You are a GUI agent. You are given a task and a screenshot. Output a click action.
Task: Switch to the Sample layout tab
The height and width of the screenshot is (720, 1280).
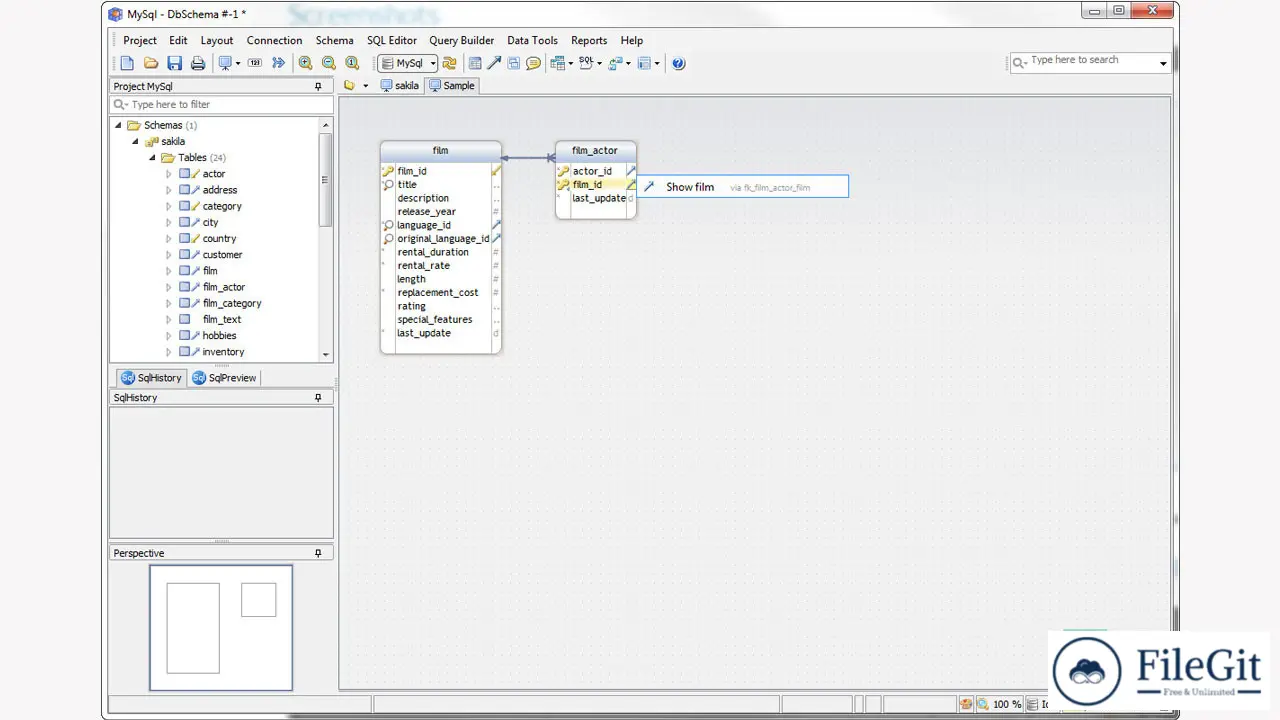452,86
